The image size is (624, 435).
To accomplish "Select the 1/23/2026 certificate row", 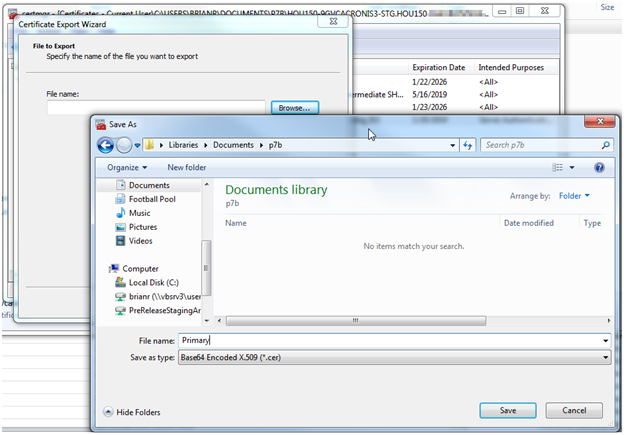I will click(454, 107).
